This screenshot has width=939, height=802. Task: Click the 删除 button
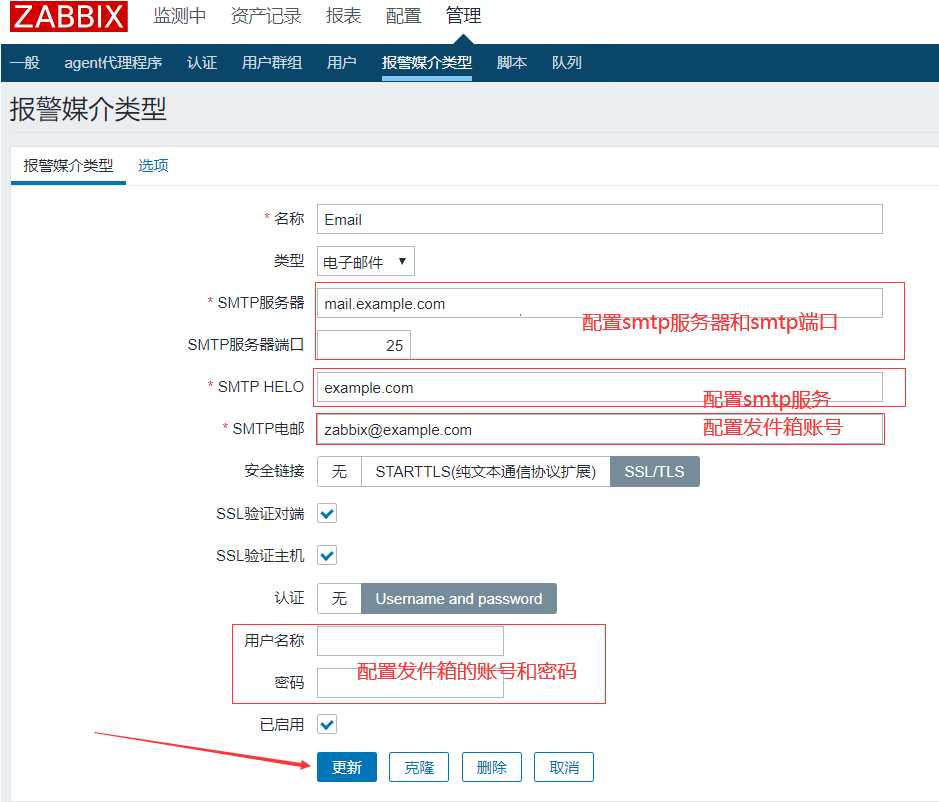[x=492, y=767]
